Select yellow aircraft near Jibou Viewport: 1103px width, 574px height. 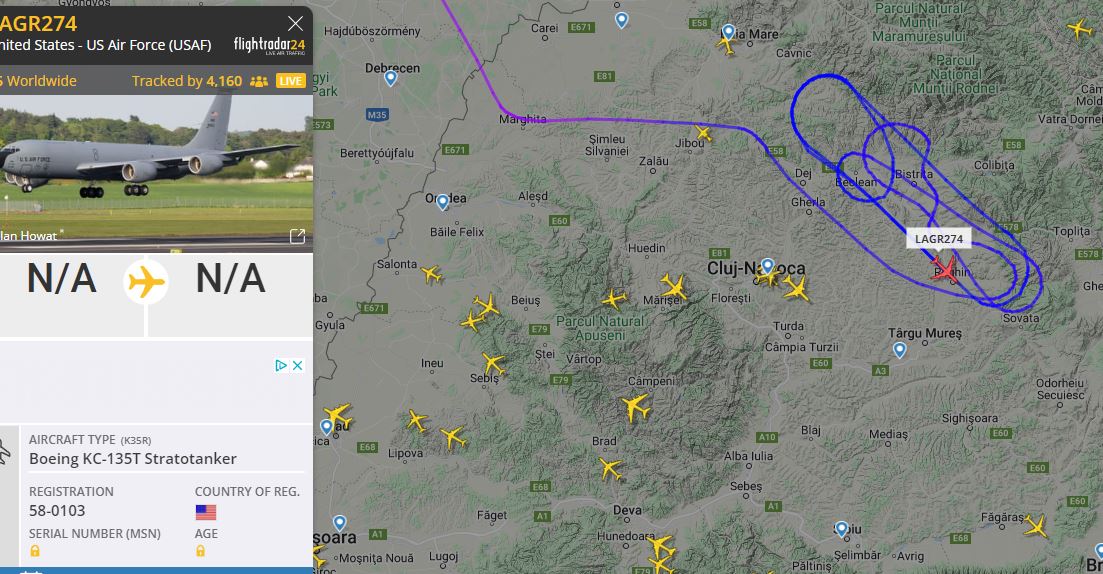(x=703, y=133)
